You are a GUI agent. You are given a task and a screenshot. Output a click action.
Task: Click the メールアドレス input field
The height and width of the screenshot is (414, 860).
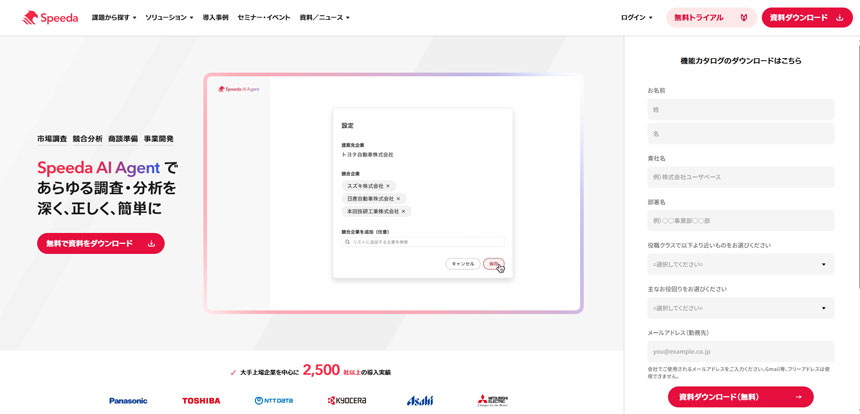(740, 352)
